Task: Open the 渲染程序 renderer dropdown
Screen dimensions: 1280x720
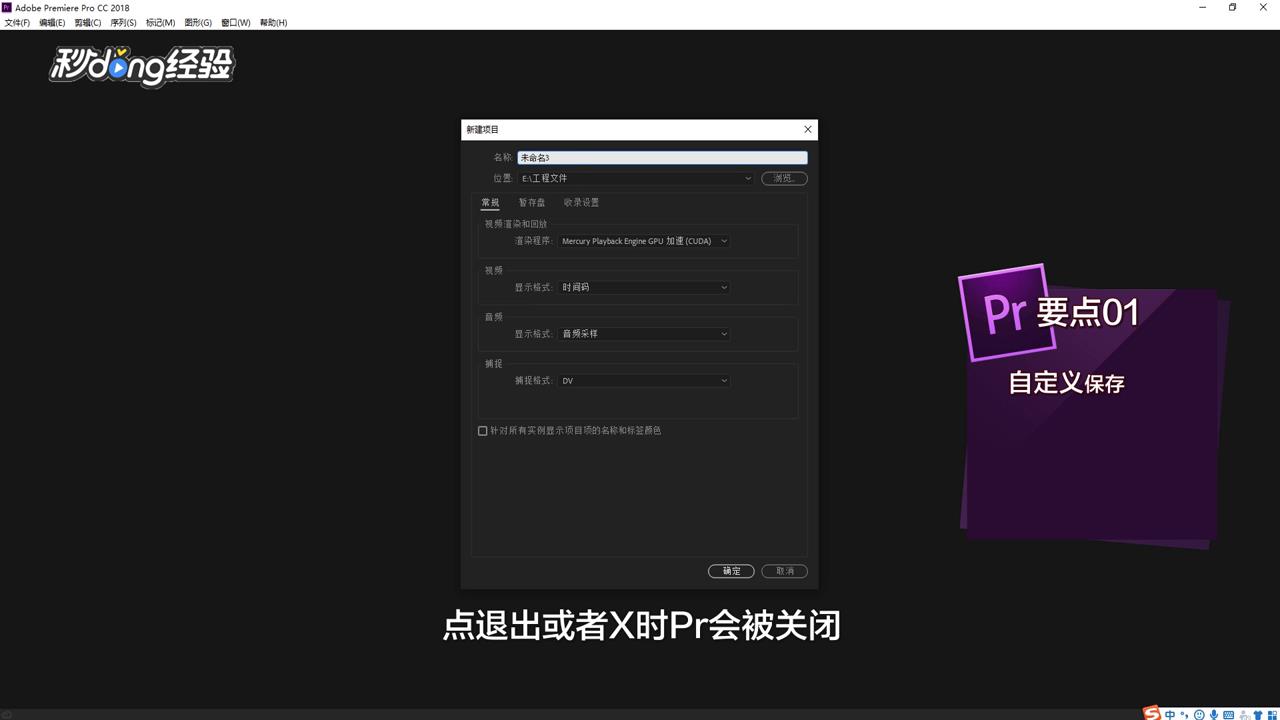Action: [644, 241]
